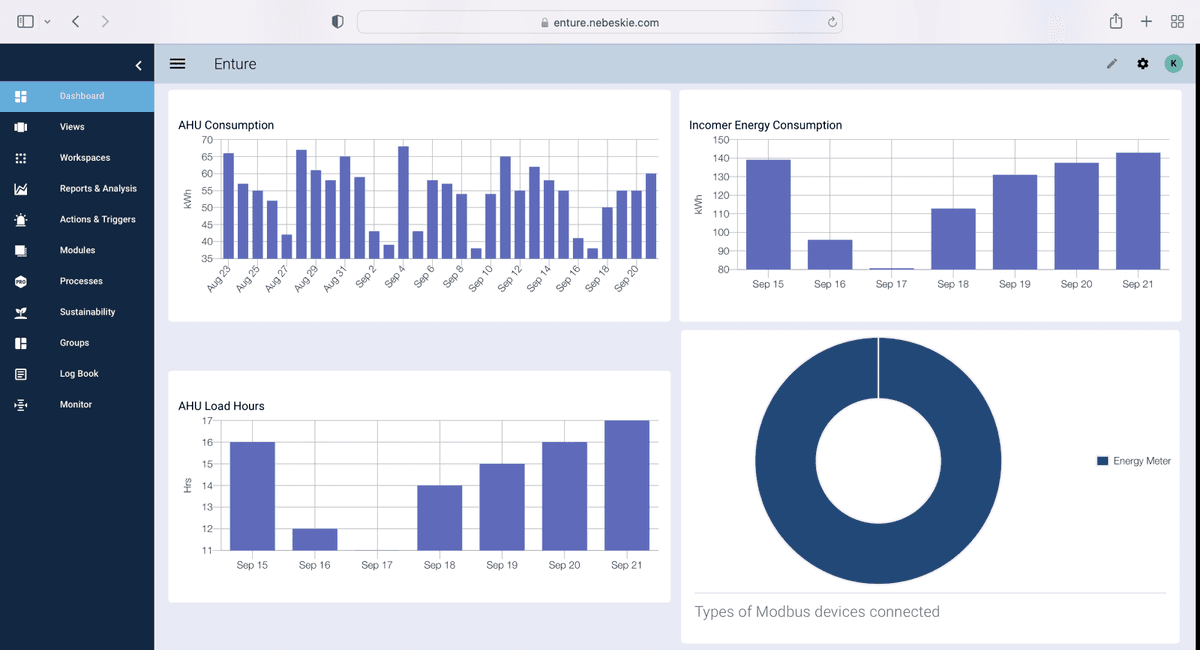The image size is (1200, 650).
Task: Open Actions & Triggers from the sidebar
Action: [x=18, y=219]
